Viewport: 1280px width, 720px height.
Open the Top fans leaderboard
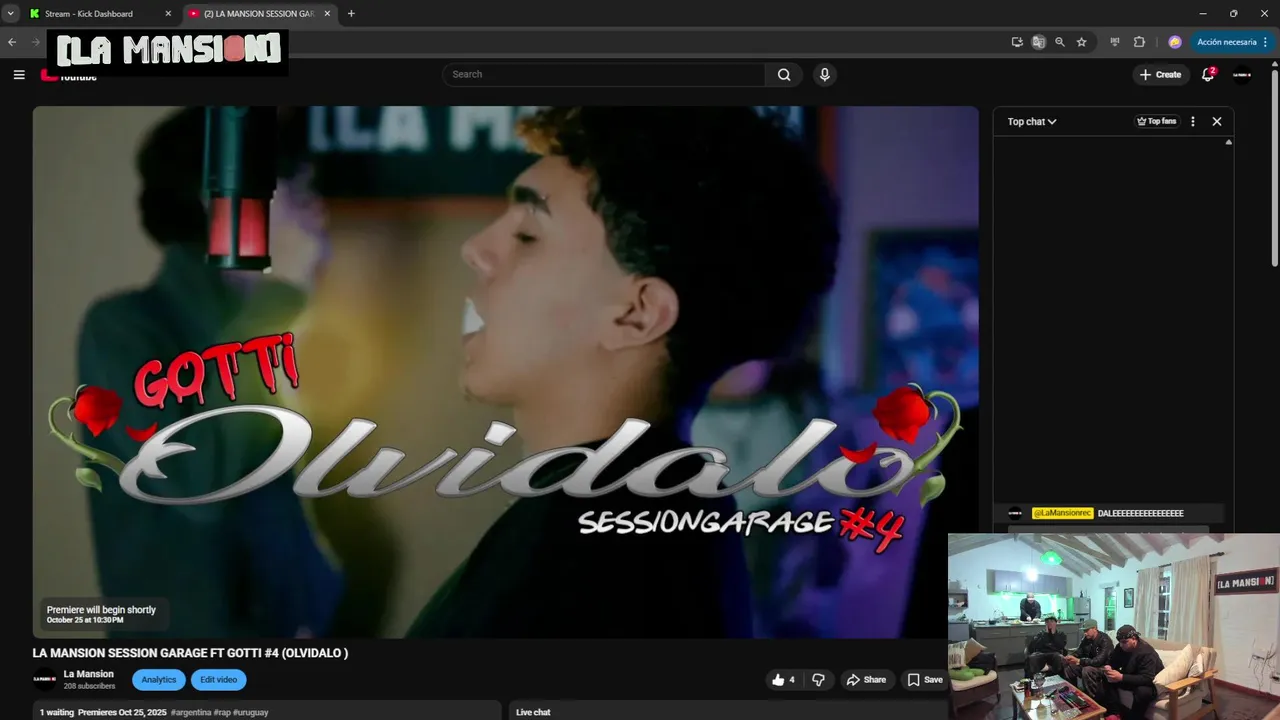click(x=1157, y=122)
